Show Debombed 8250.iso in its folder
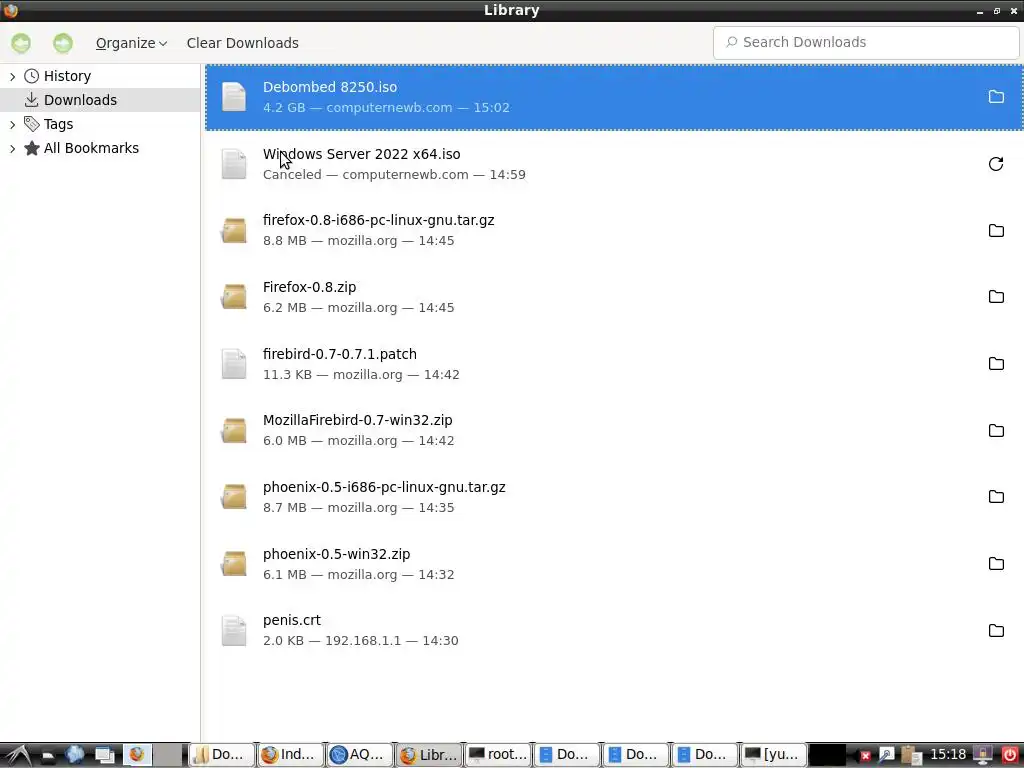The image size is (1024, 768). (x=996, y=97)
